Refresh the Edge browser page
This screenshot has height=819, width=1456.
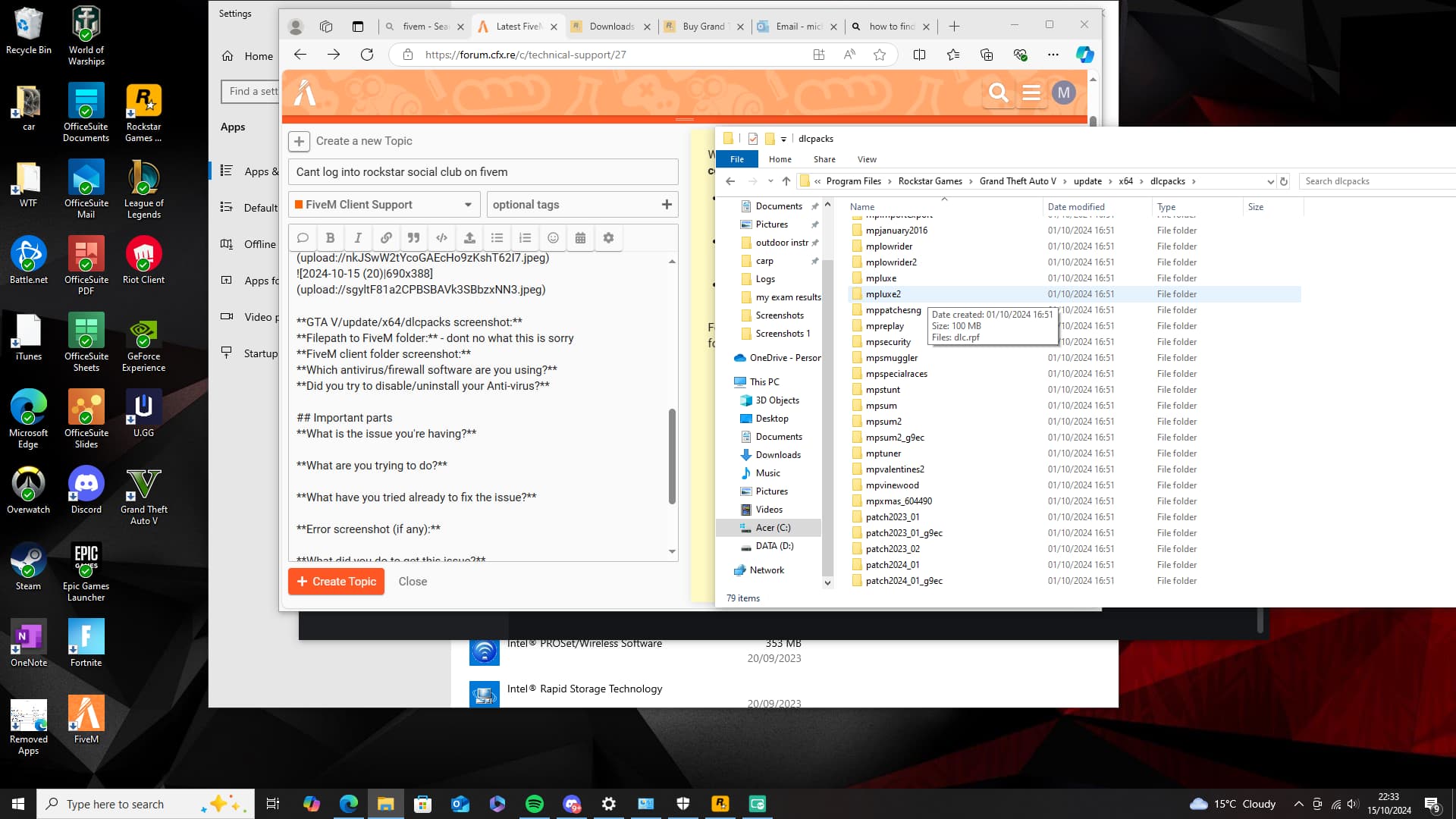click(367, 55)
